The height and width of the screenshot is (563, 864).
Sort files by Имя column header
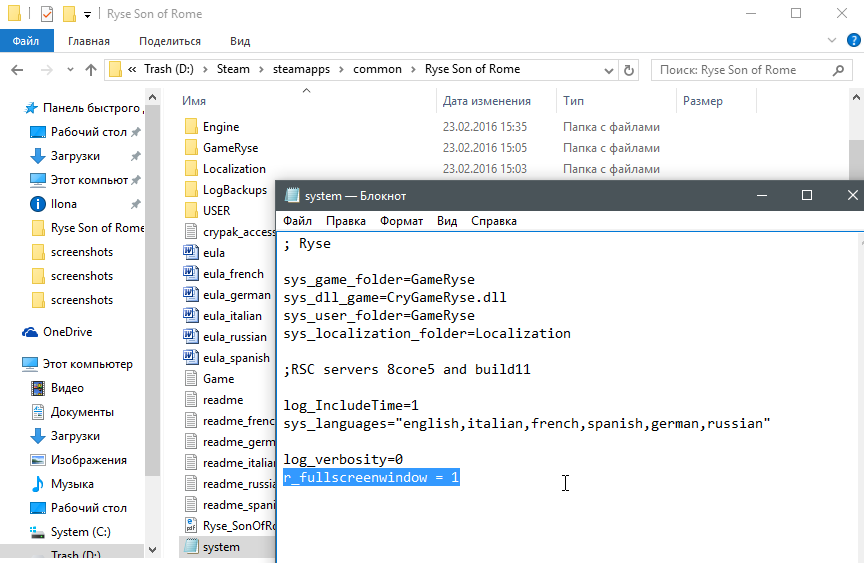[194, 101]
